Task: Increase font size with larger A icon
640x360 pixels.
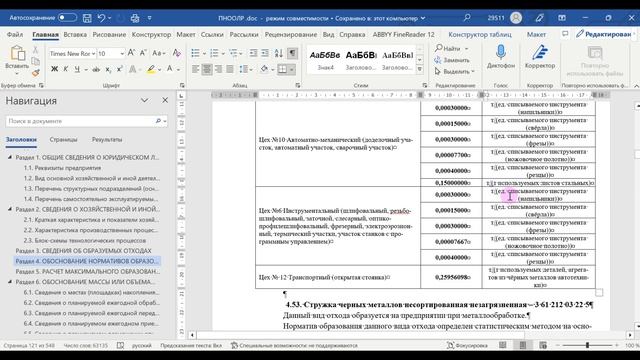Action: (x=131, y=53)
